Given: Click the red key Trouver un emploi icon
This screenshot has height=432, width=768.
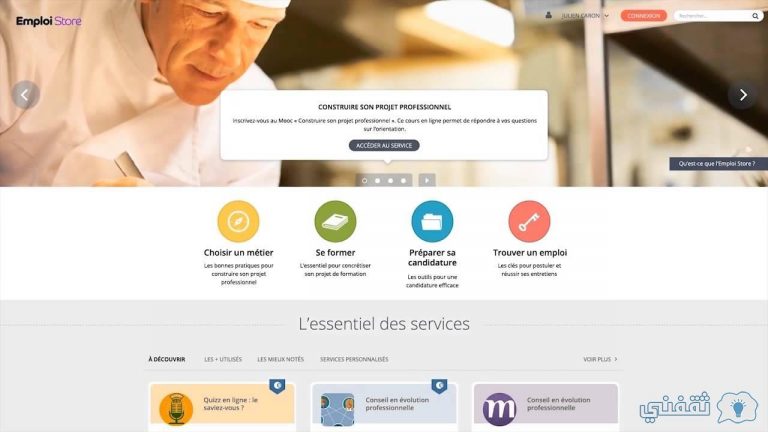Looking at the screenshot, I should (x=529, y=221).
